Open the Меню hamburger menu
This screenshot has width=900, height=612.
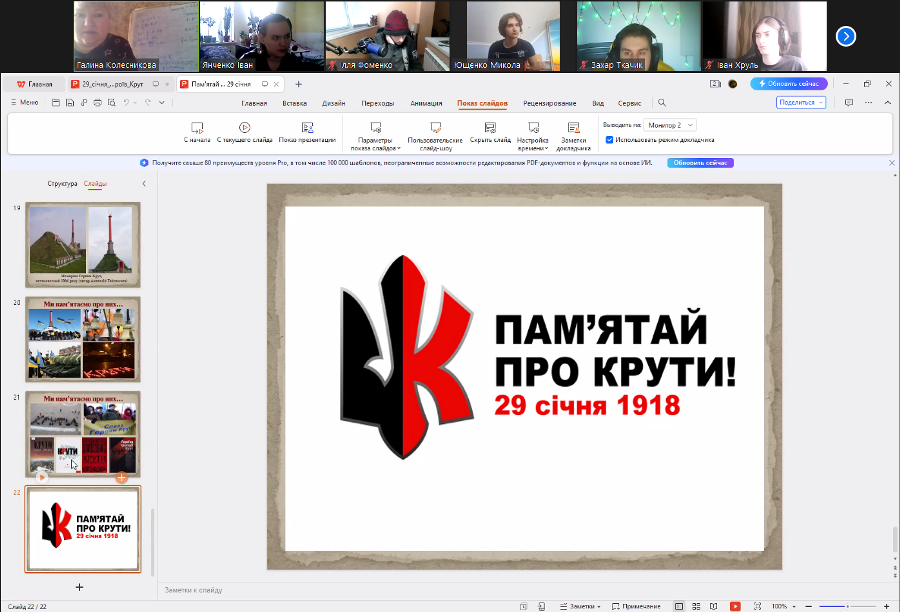(25, 102)
